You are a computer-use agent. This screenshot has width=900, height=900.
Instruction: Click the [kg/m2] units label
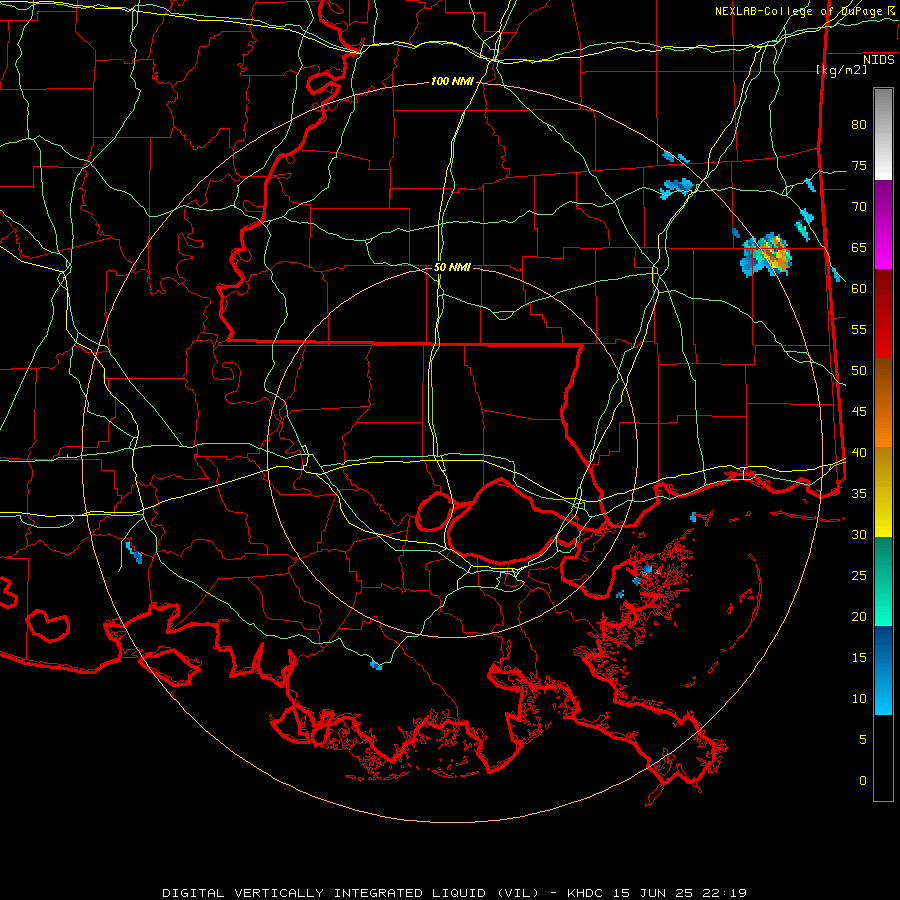pos(841,69)
